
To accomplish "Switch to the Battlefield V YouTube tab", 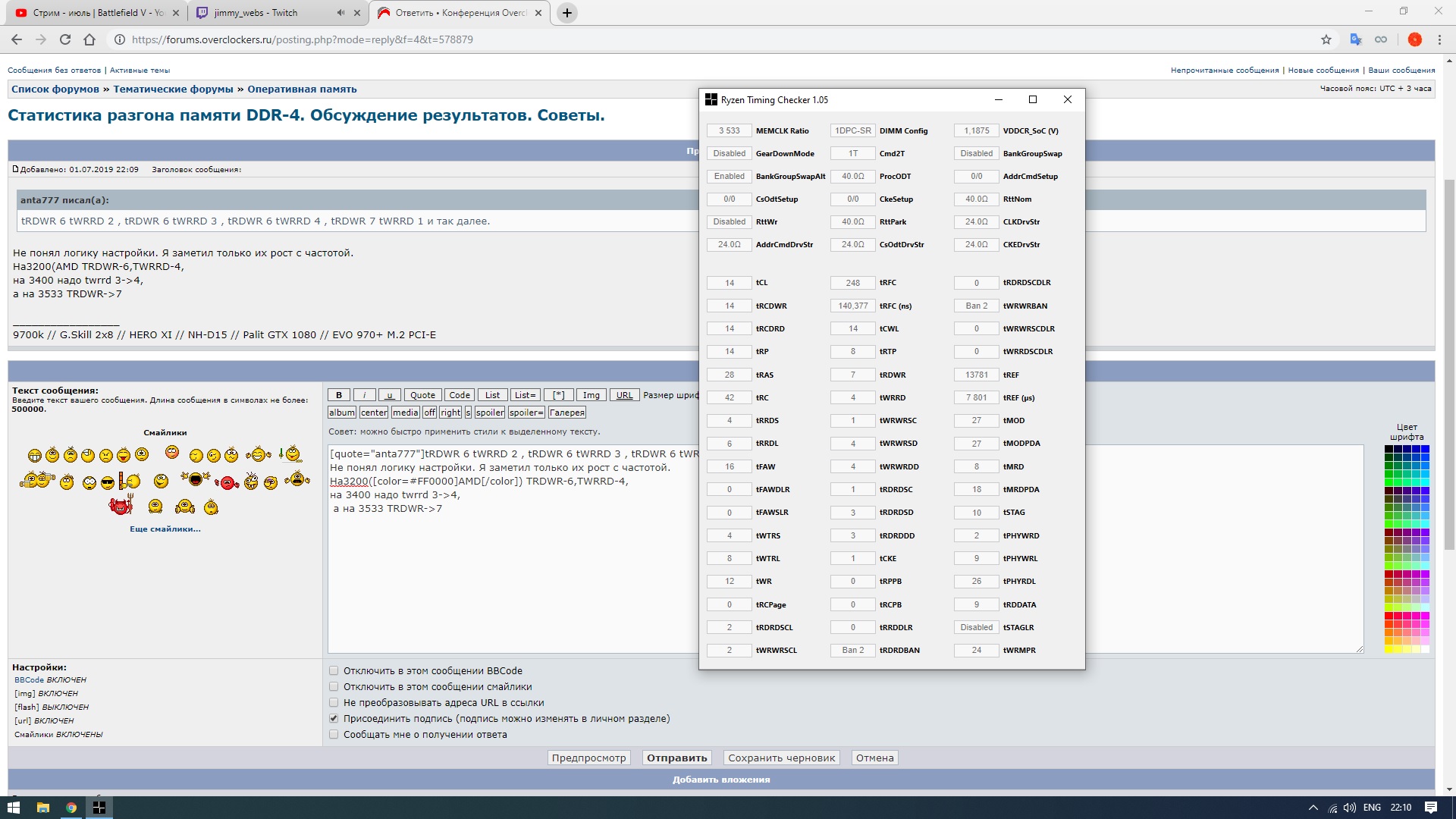I will click(x=91, y=13).
